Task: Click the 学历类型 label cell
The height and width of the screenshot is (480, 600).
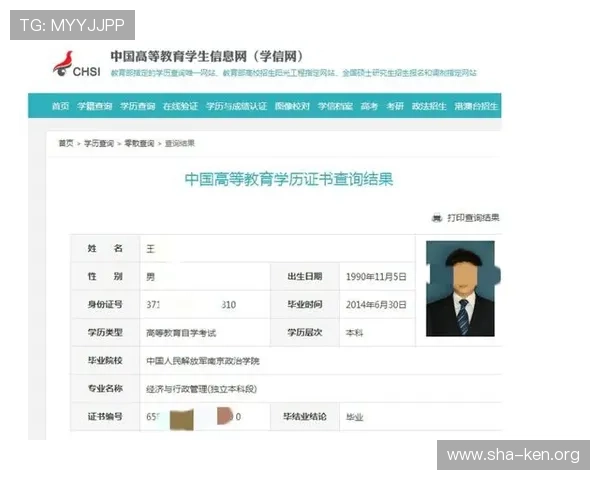Action: [x=105, y=332]
